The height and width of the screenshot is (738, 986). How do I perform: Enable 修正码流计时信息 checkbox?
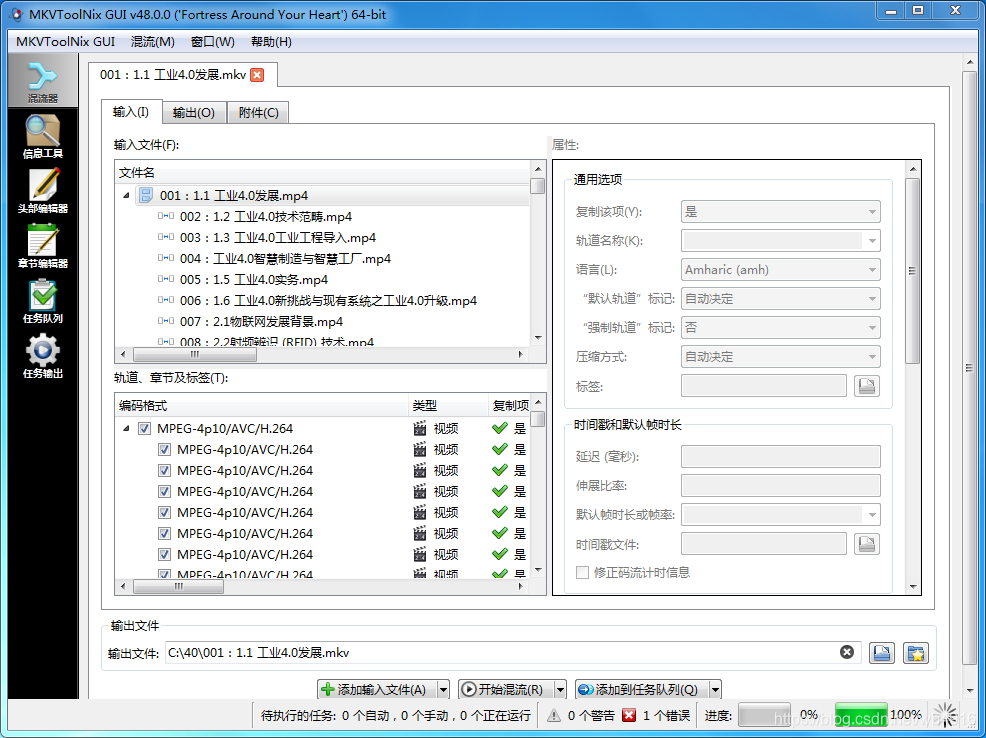(582, 573)
